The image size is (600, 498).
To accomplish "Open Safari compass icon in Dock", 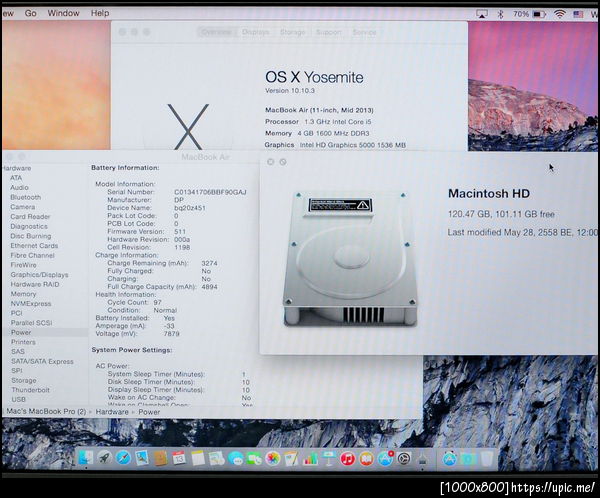I will tap(123, 458).
